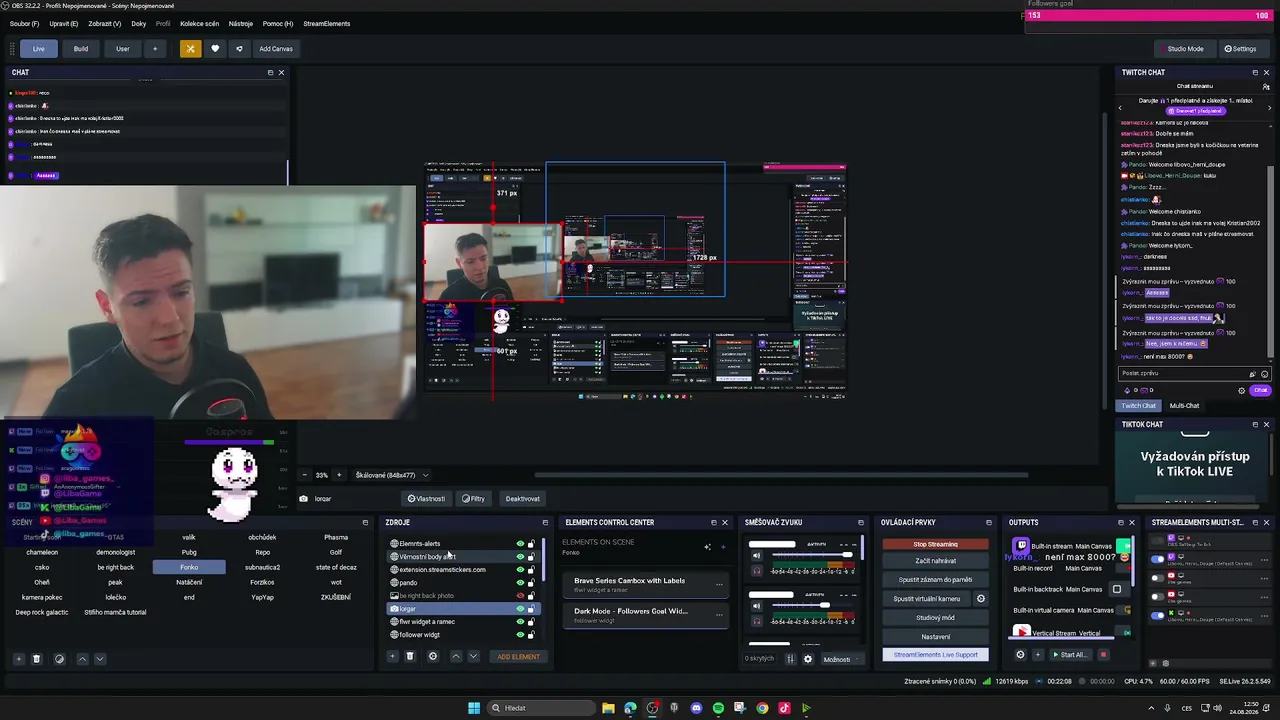Open Outputs panel settings gear
This screenshot has width=1280, height=720.
(1020, 655)
